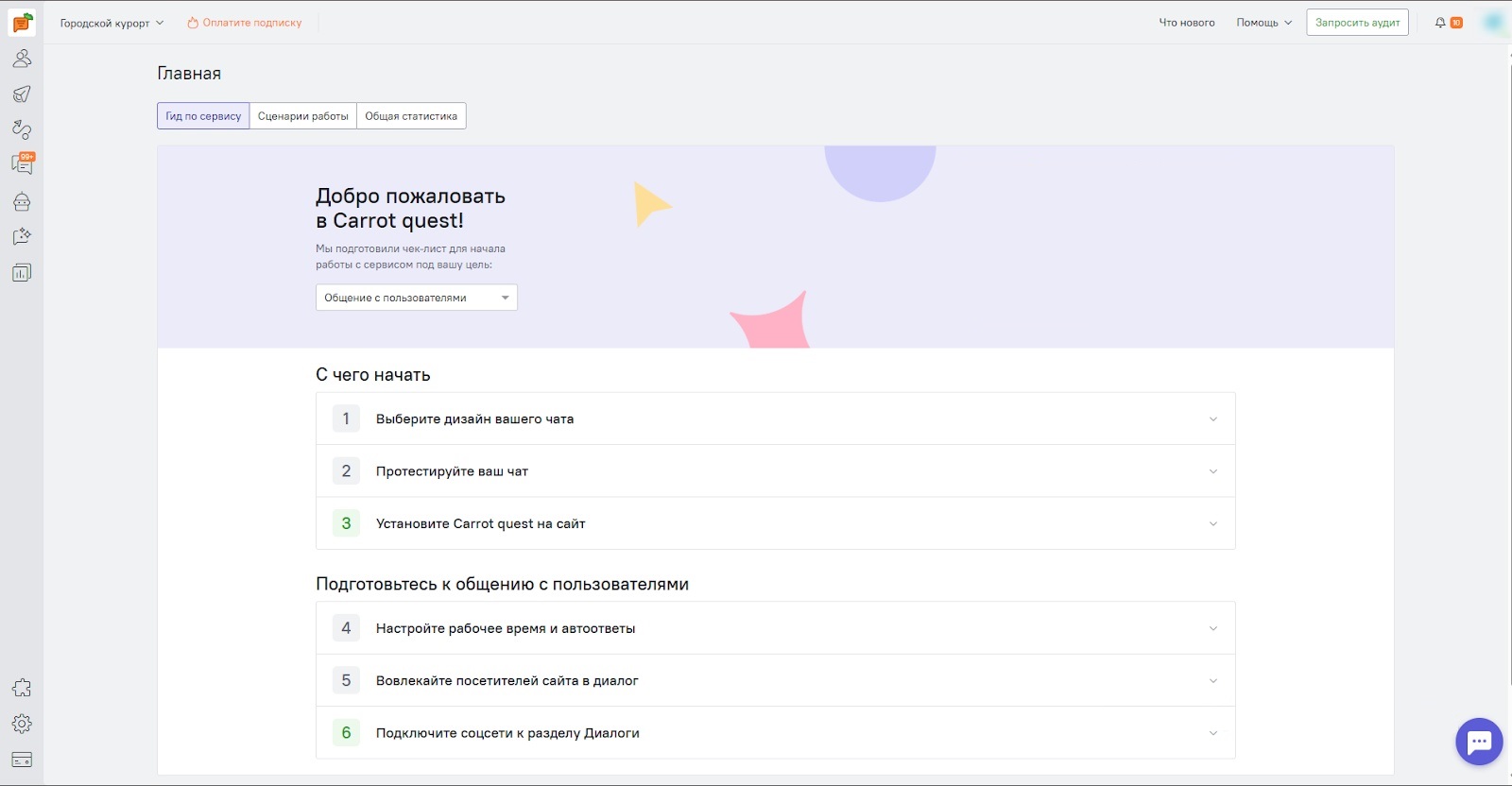Screen dimensions: 1512x786
Task: Expand step 'Настройте рабочее время и автоответы'
Action: pos(775,628)
